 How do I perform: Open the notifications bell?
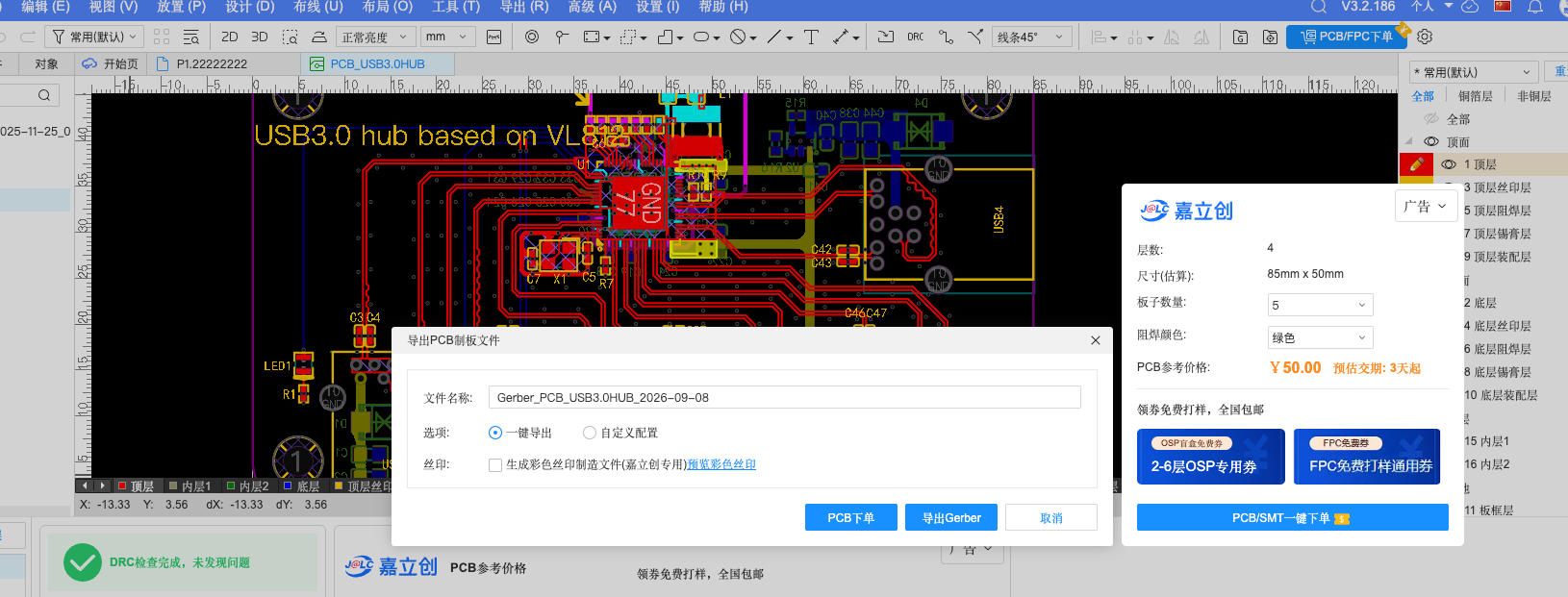[1535, 7]
